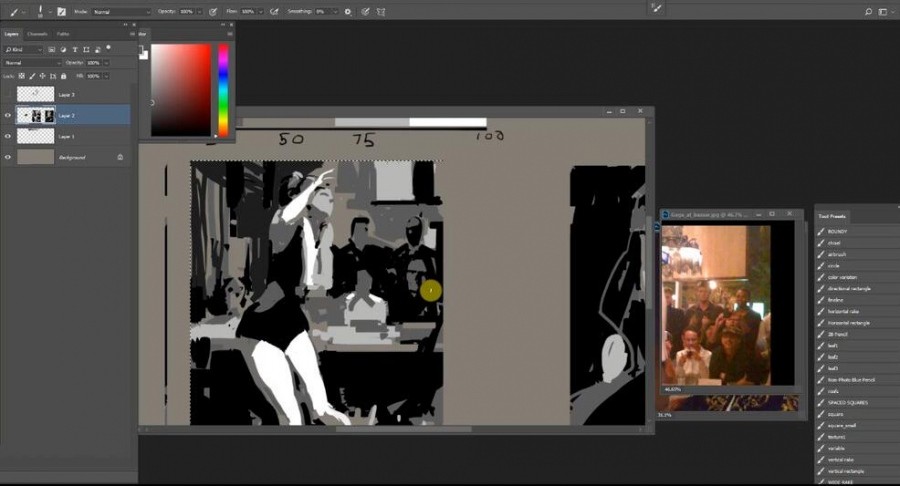Select Layer 1 thumbnail

36,136
